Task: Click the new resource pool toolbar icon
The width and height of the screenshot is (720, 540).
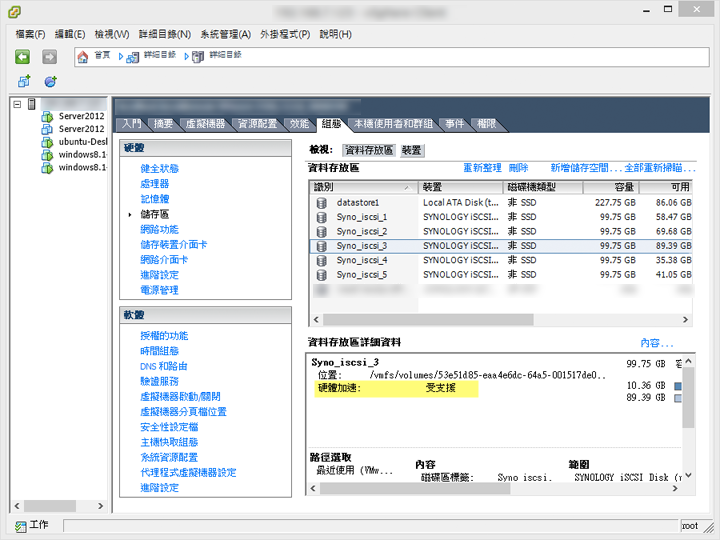Action: pyautogui.click(x=51, y=82)
